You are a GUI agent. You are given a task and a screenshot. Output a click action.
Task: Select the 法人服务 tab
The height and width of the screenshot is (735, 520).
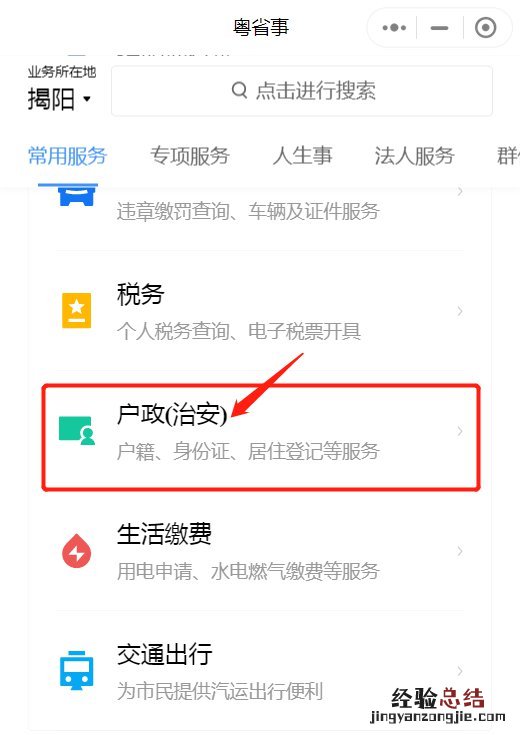[x=414, y=156]
